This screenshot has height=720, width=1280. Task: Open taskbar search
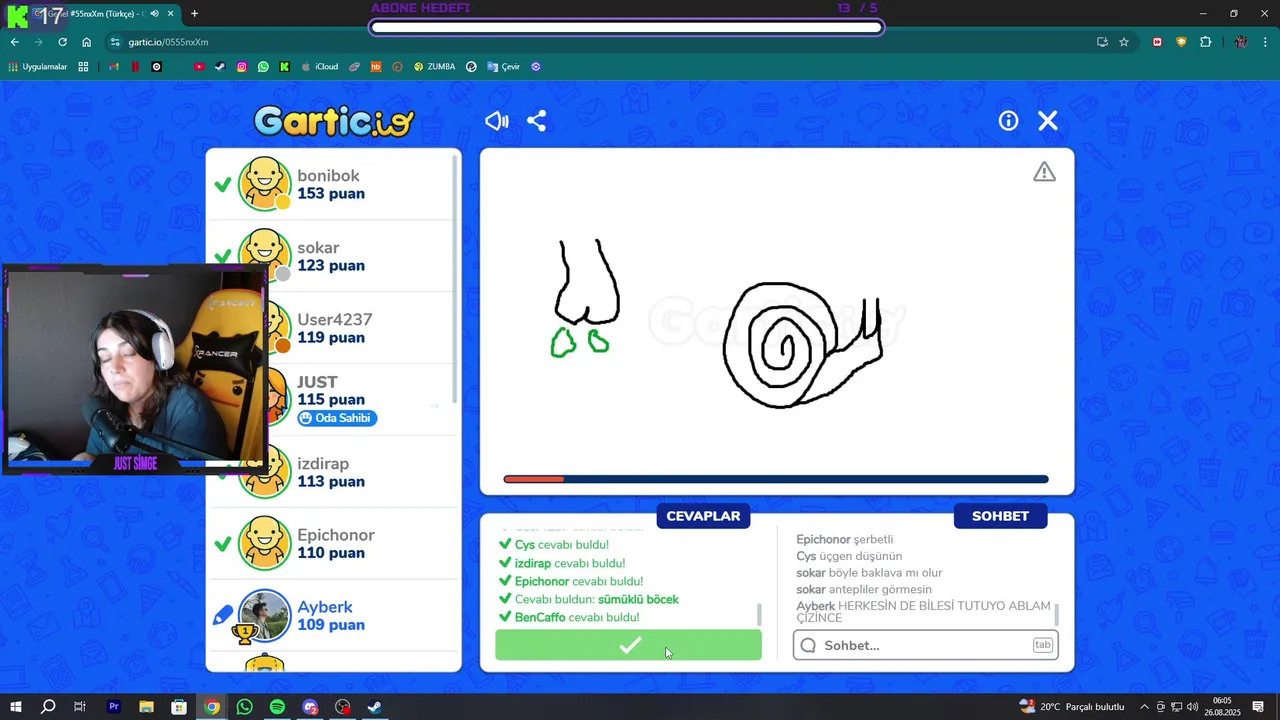tap(47, 707)
